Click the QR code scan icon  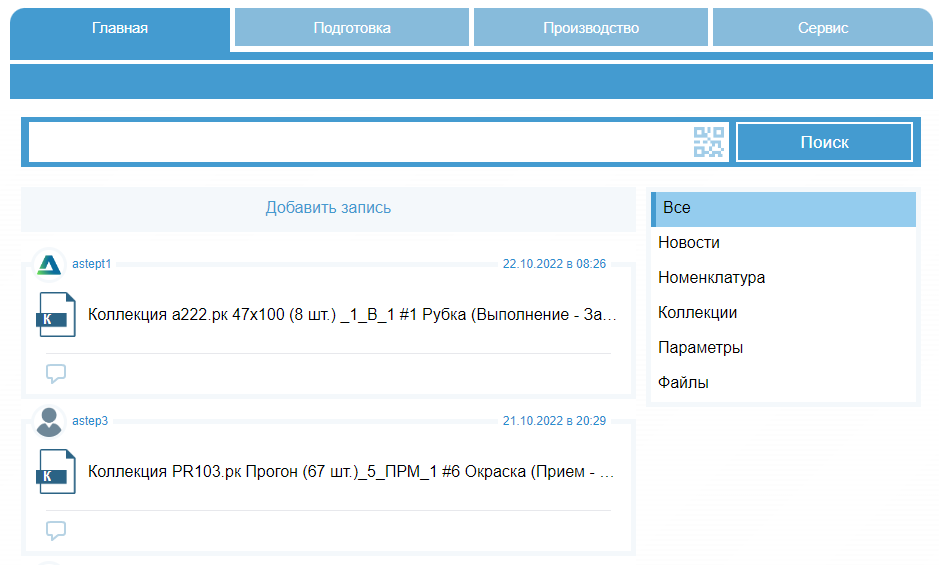[x=709, y=143]
